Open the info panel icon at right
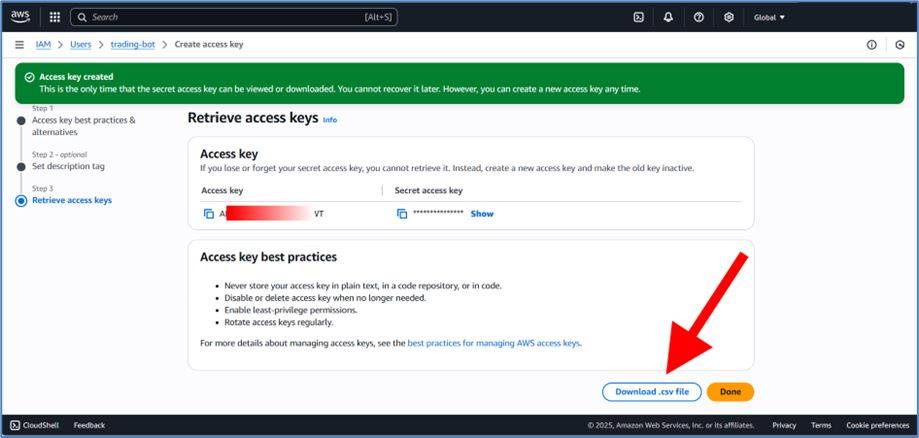 871,45
